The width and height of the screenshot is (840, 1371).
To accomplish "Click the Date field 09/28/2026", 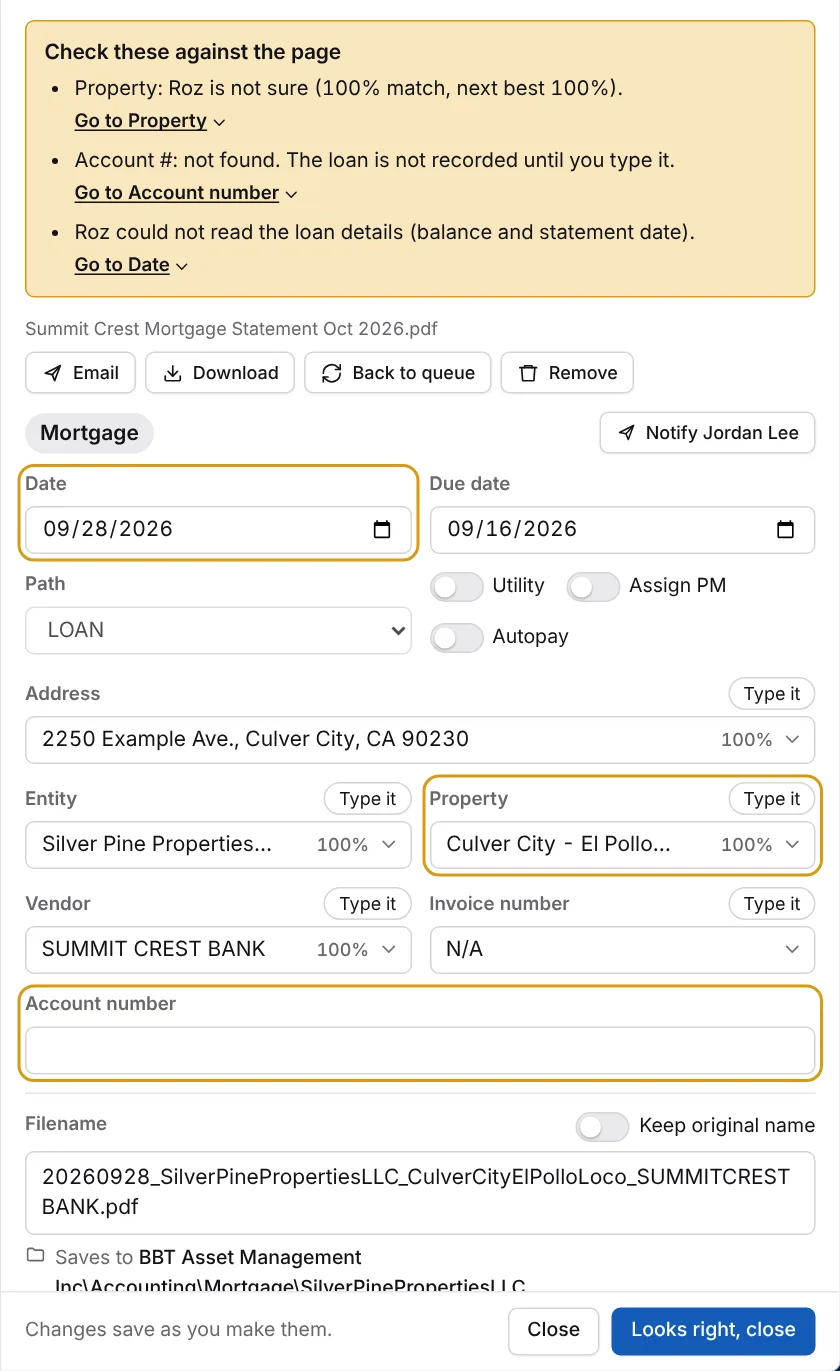I will [x=218, y=530].
